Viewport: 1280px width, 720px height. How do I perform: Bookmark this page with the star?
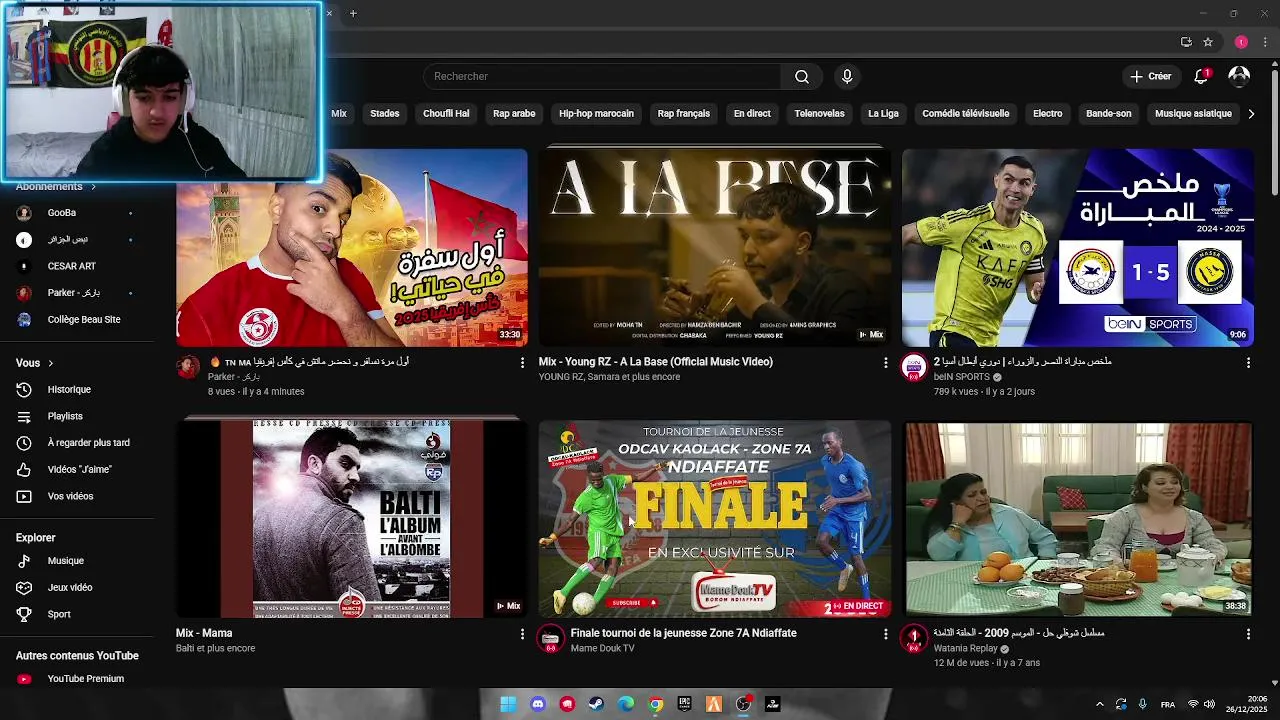[x=1208, y=42]
